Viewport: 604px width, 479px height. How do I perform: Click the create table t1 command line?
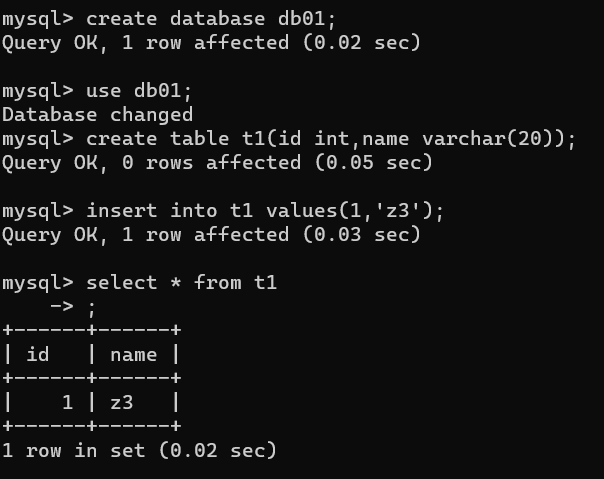tap(289, 139)
